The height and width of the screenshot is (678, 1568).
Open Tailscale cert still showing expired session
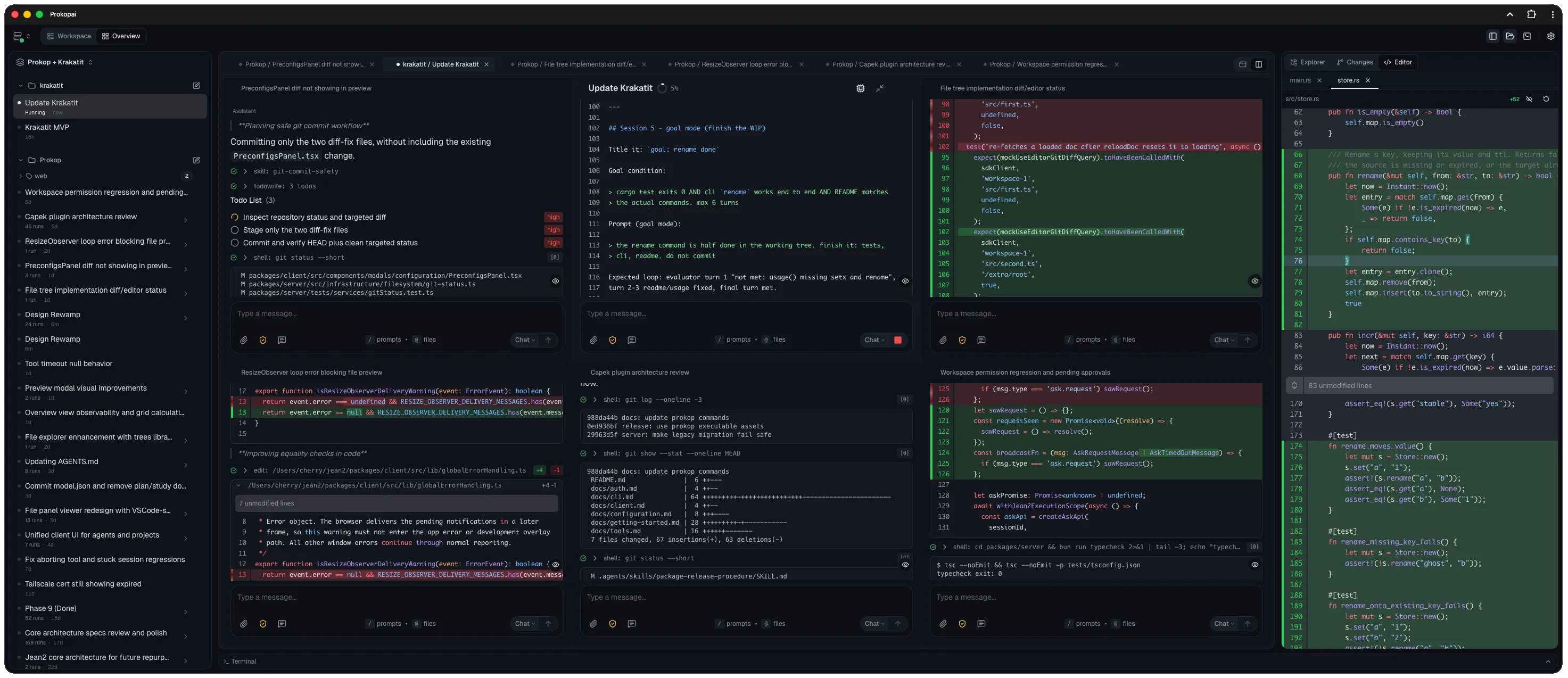click(x=110, y=588)
